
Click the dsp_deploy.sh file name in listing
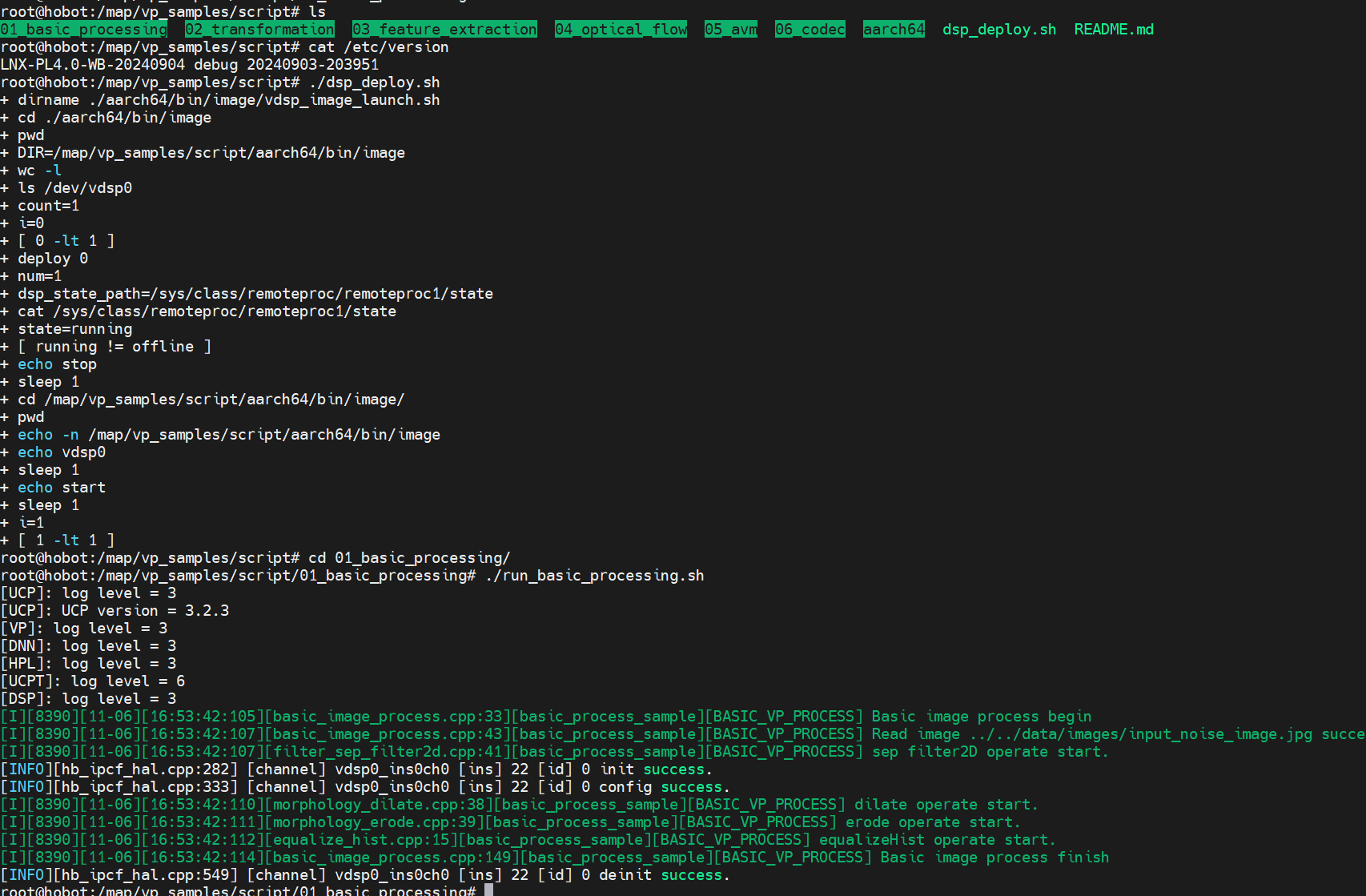[998, 30]
